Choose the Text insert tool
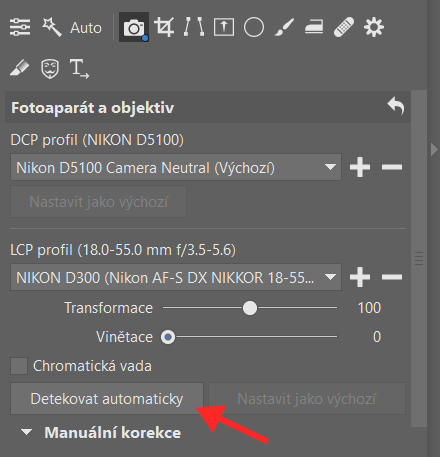The height and width of the screenshot is (457, 440). 79,69
